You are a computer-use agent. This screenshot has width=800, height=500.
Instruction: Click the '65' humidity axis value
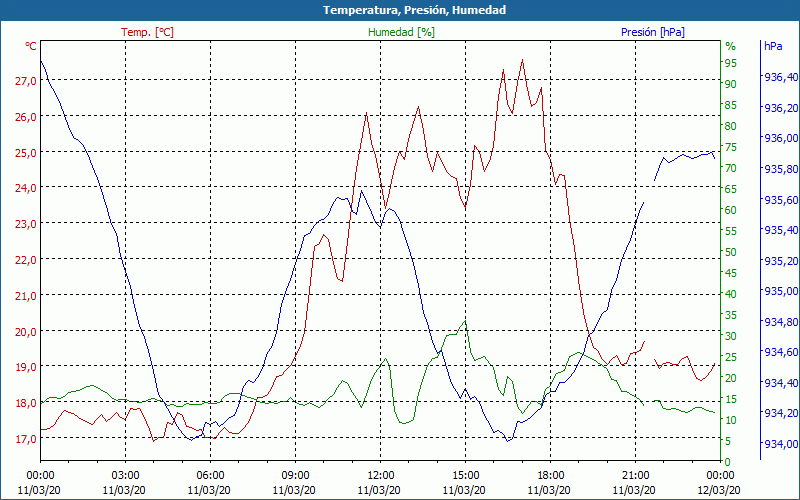731,189
